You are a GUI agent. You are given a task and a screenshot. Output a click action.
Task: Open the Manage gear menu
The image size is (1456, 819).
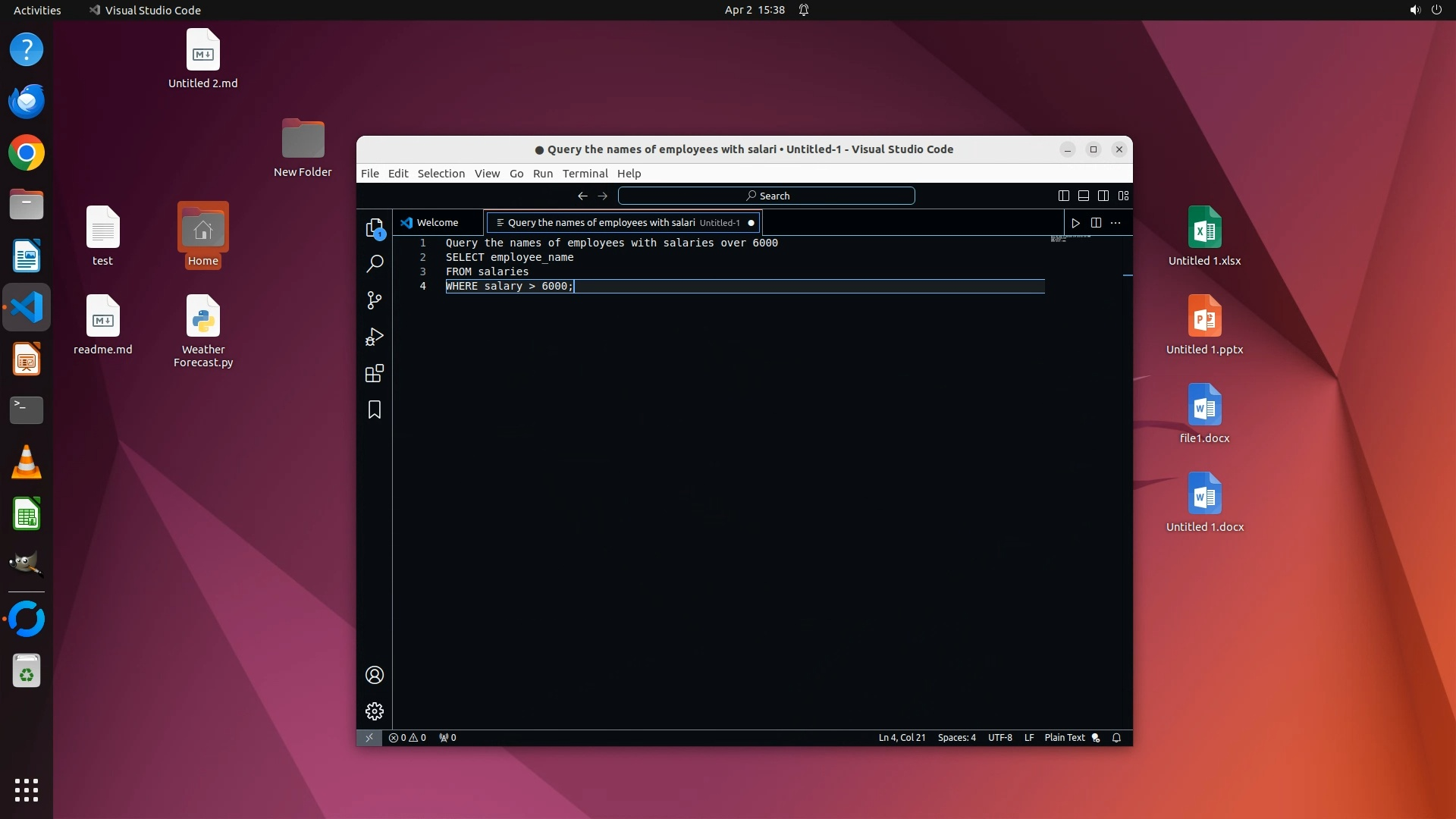click(375, 711)
